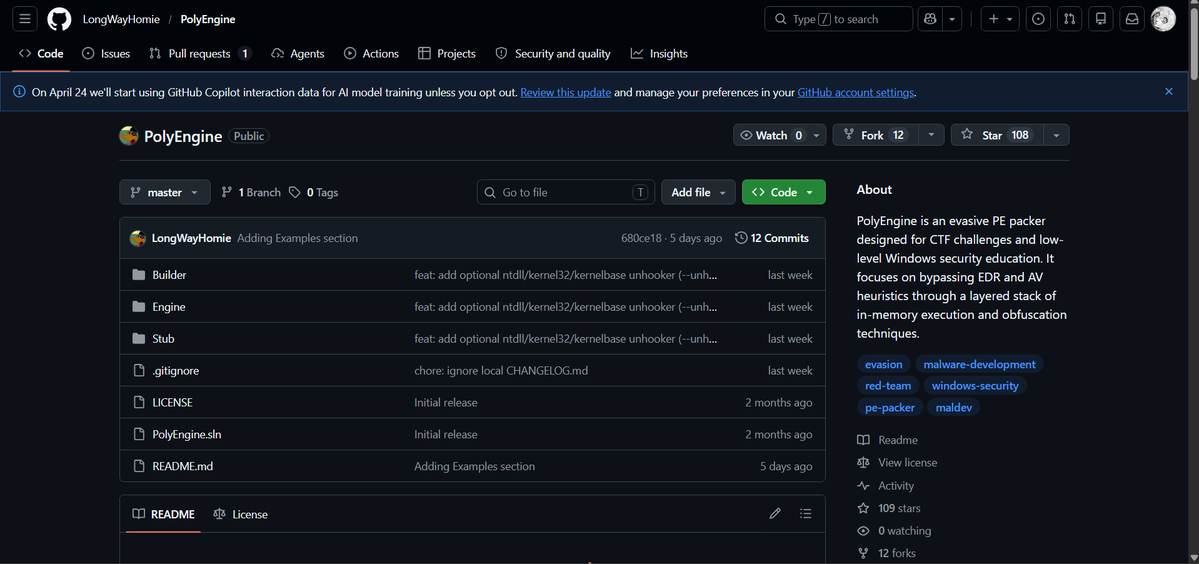Go to the GitHub homepage logo
The height and width of the screenshot is (564, 1199).
59,19
